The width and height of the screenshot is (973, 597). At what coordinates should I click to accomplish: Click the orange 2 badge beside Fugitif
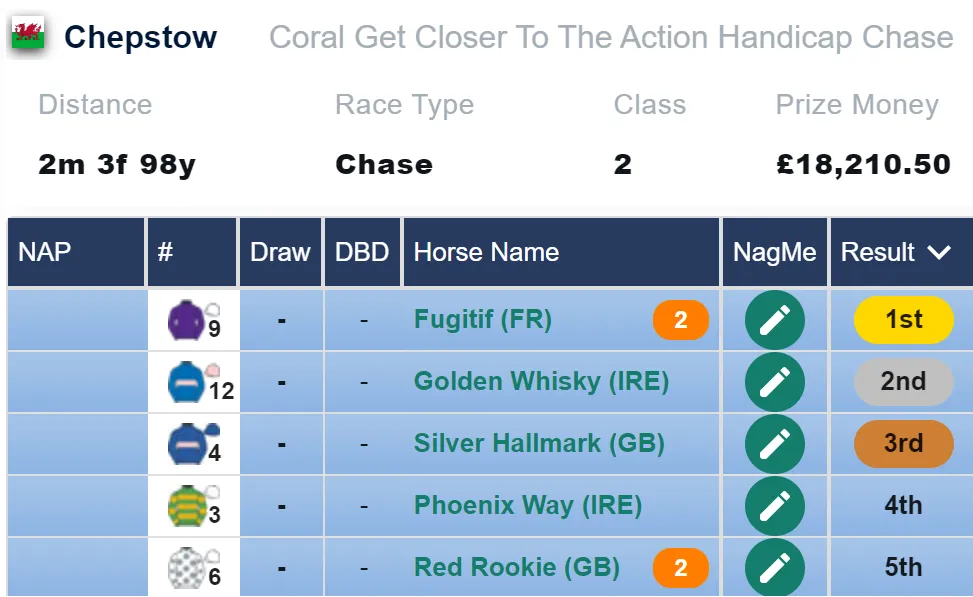pos(681,320)
